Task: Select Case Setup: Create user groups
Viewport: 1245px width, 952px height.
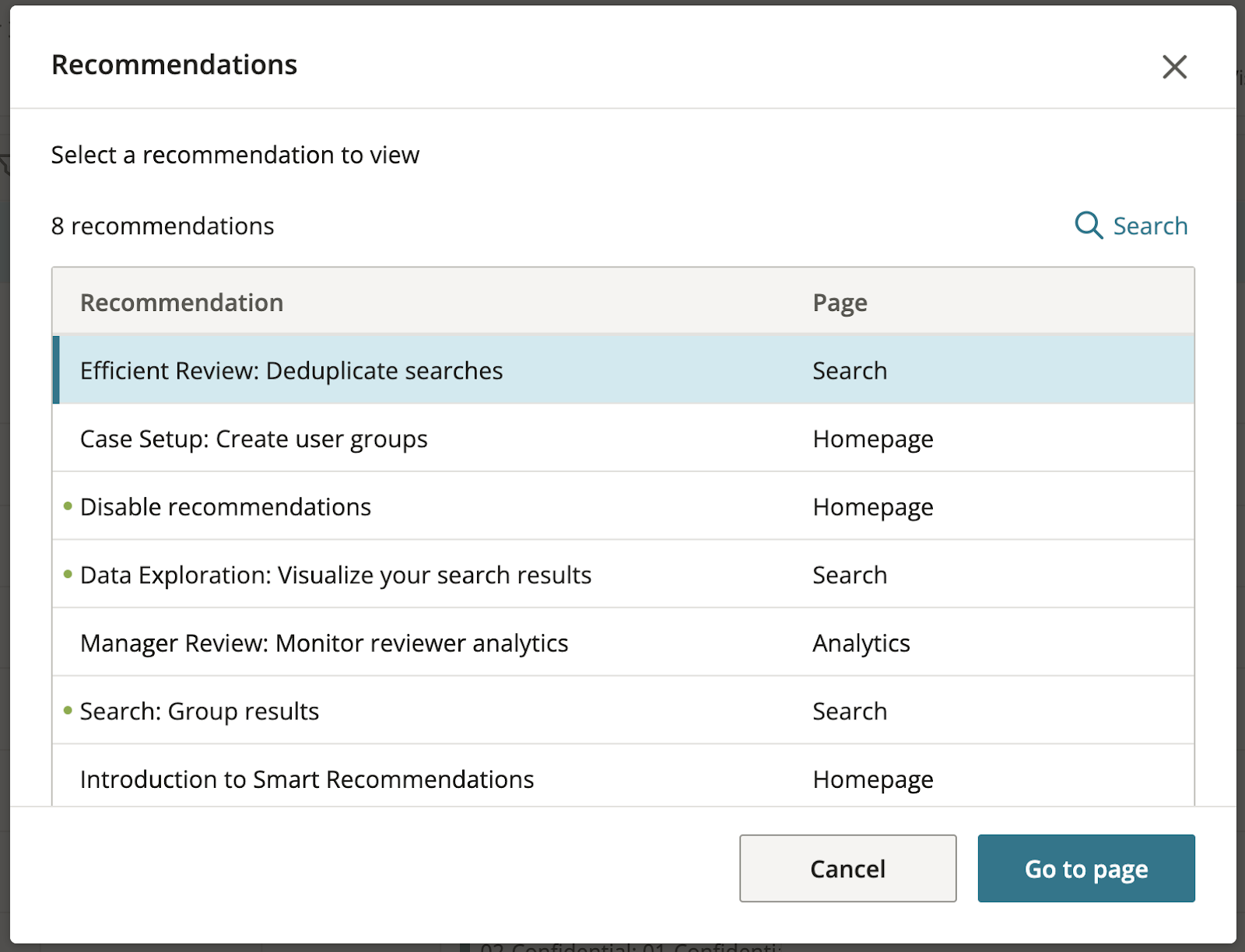Action: tap(254, 438)
